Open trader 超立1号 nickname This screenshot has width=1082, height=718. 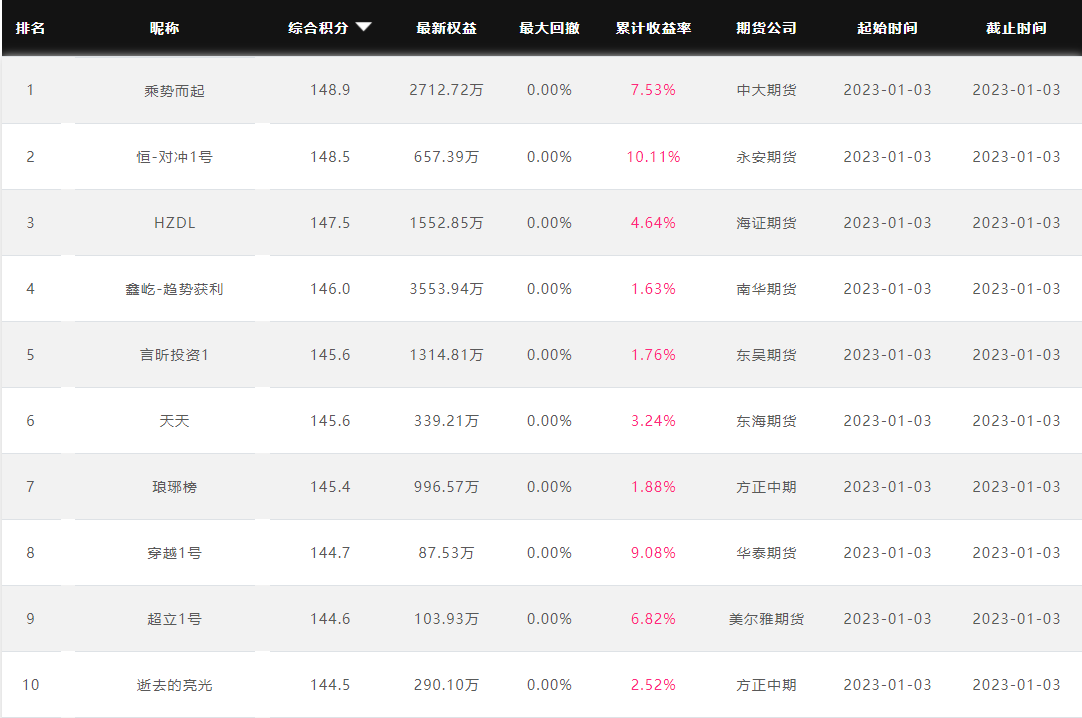point(175,619)
